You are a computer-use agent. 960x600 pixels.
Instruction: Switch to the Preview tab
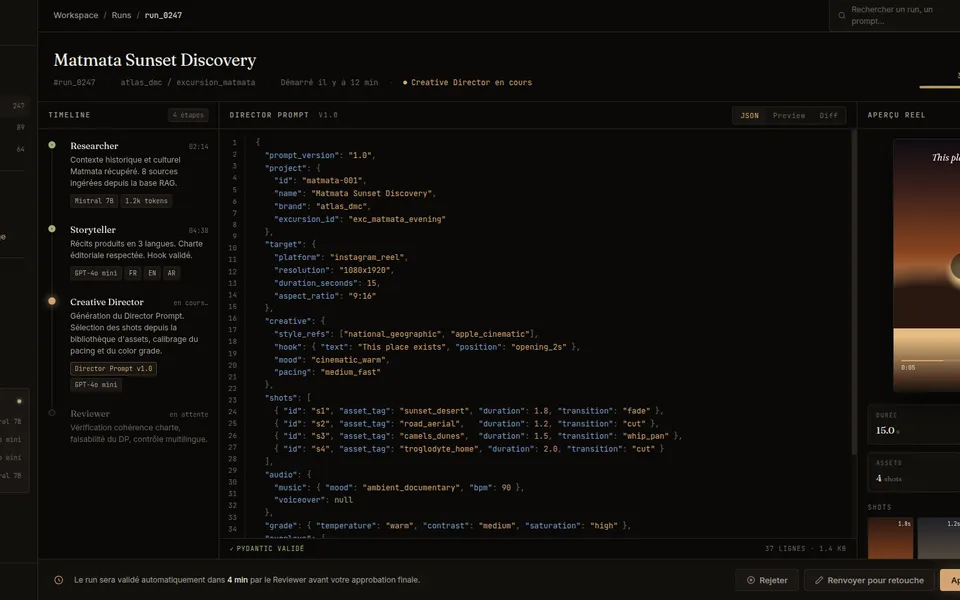[x=789, y=115]
